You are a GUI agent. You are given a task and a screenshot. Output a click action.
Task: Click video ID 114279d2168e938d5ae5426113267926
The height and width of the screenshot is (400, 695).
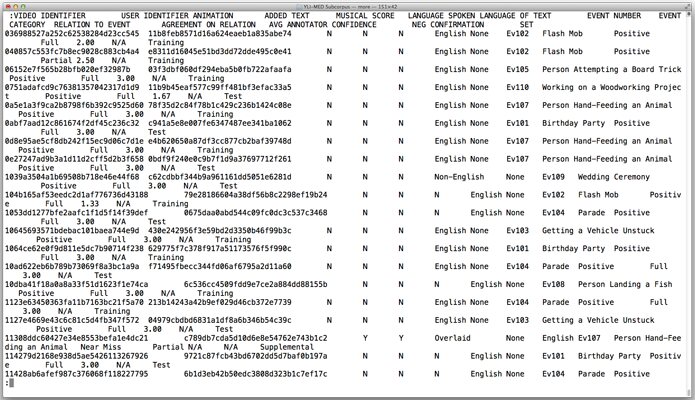[76, 356]
